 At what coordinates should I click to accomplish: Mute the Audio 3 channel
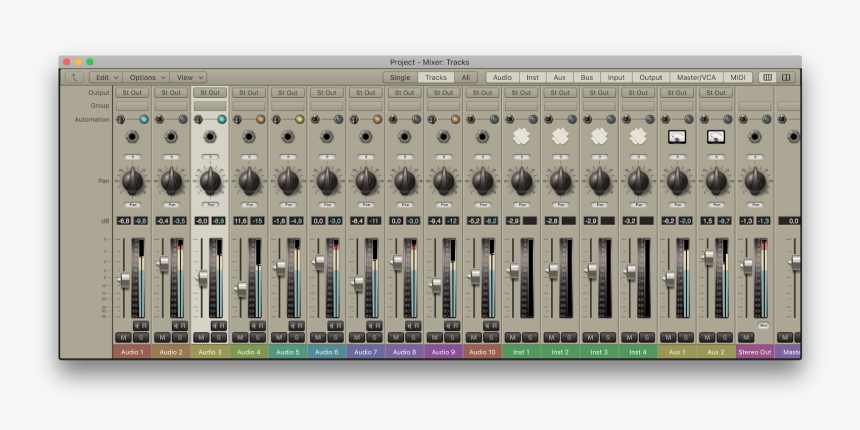pyautogui.click(x=201, y=337)
